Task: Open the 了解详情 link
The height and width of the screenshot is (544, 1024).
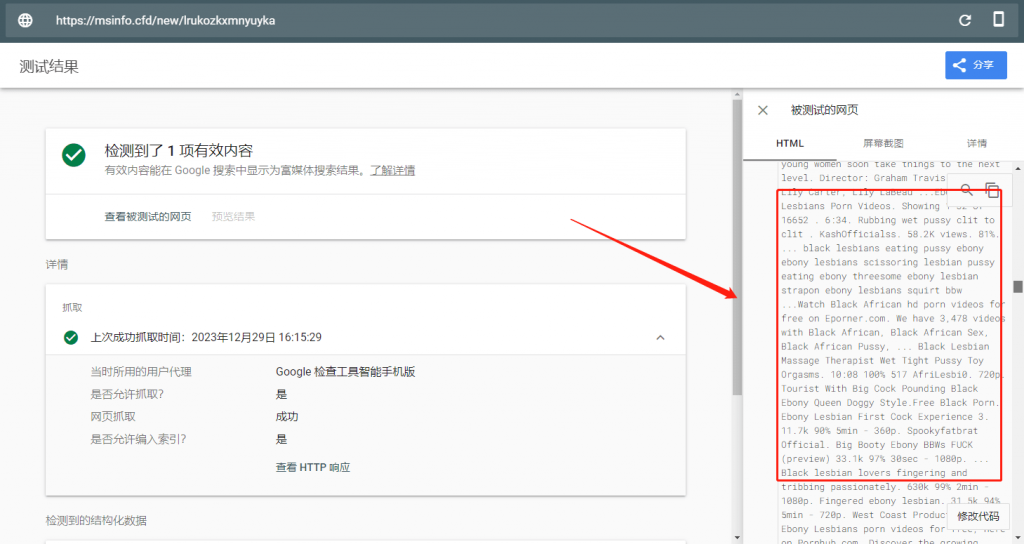Action: 392,170
